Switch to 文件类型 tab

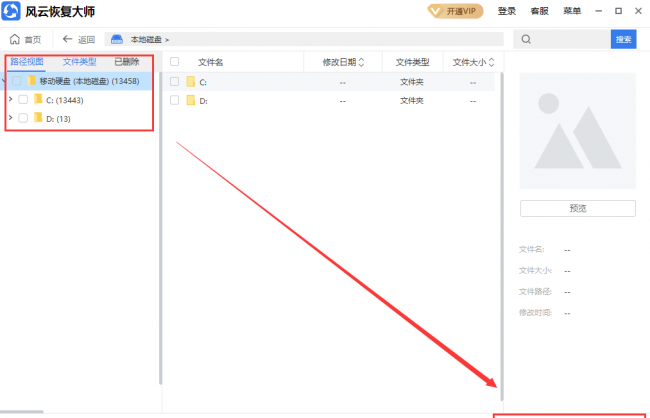coord(80,62)
